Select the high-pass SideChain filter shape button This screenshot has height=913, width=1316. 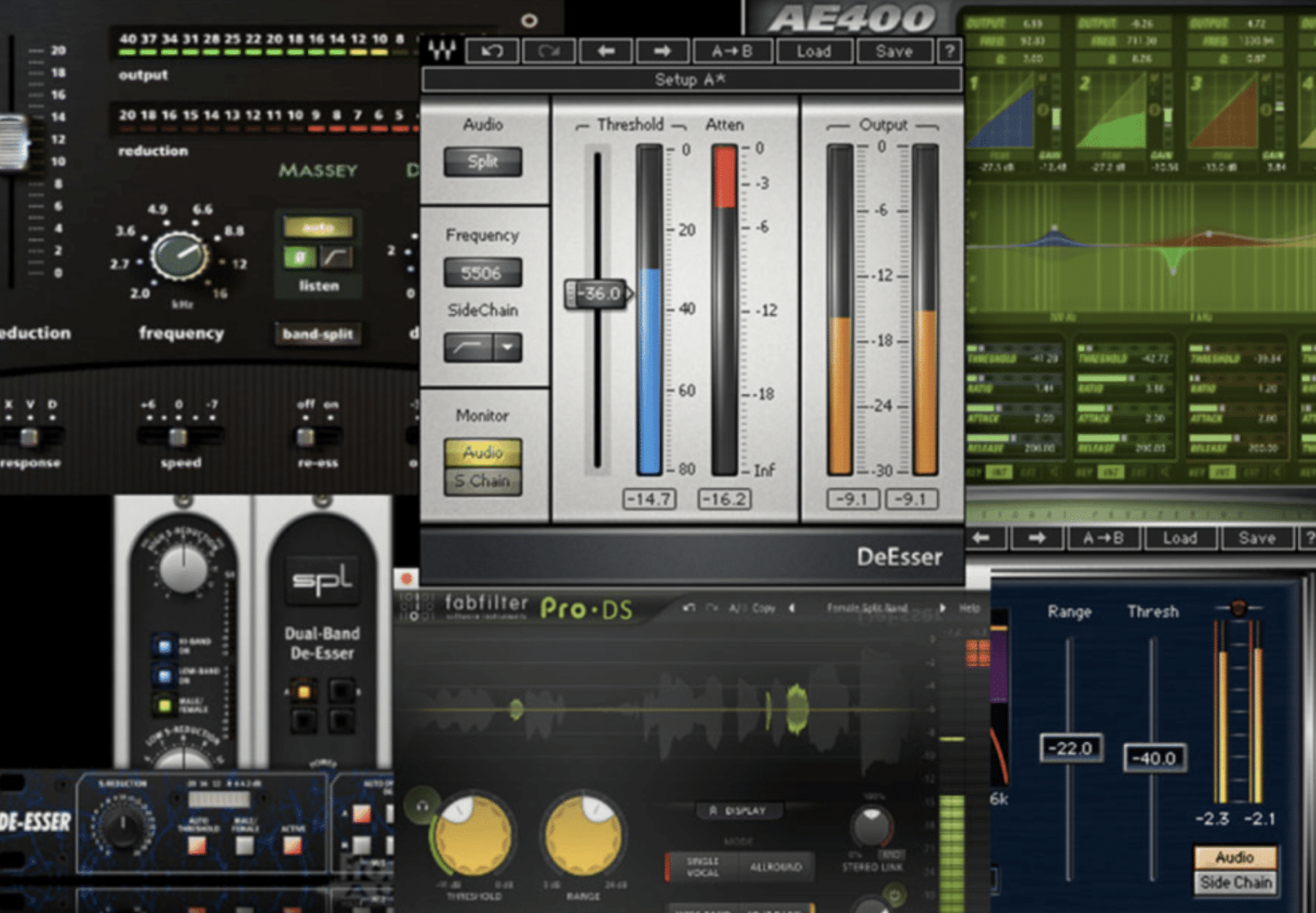point(468,348)
